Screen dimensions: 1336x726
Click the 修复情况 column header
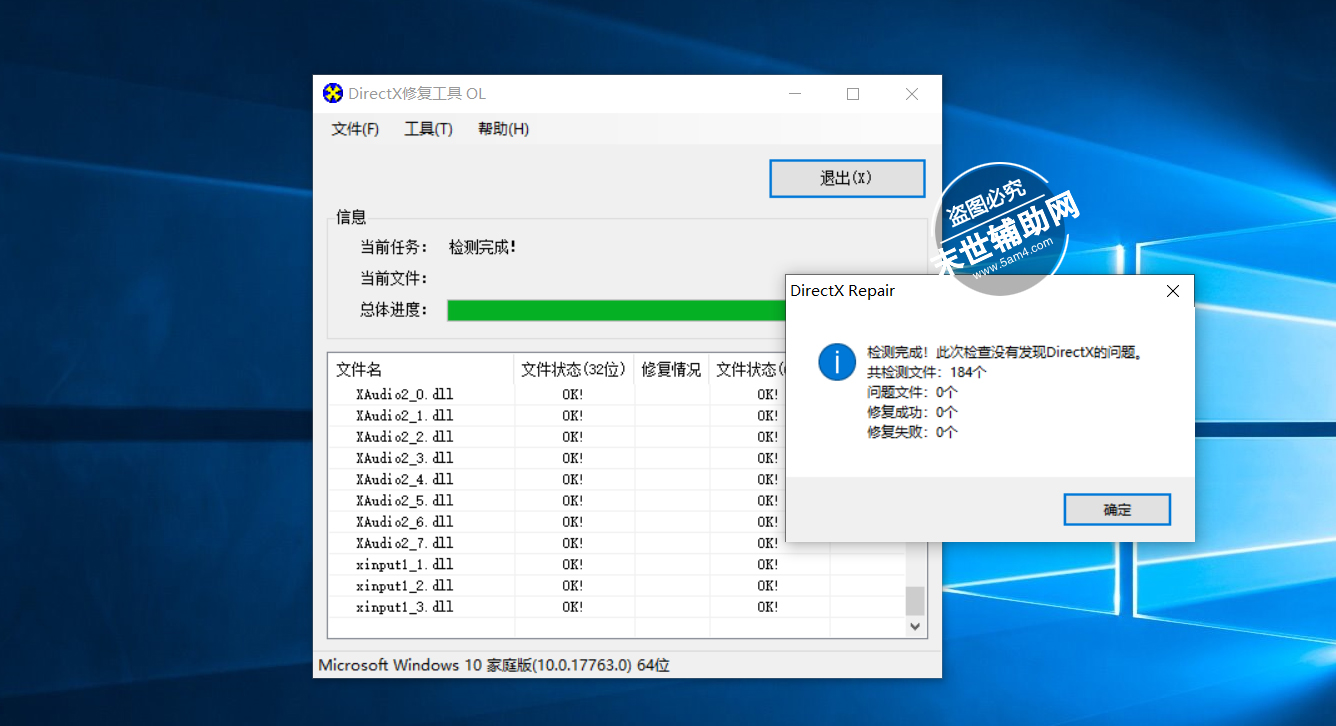pyautogui.click(x=671, y=369)
